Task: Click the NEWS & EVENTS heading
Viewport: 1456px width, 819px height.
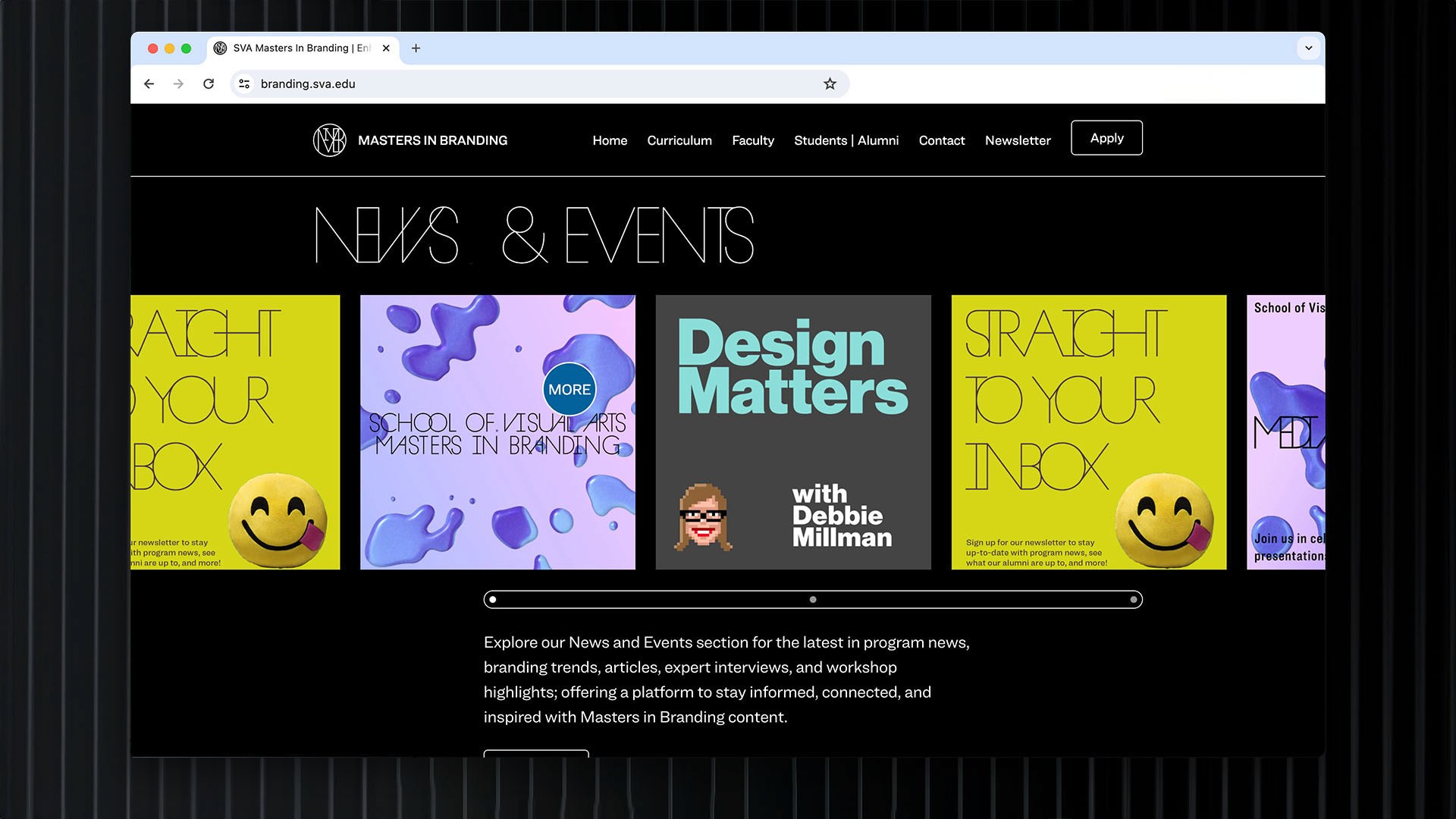Action: 534,235
